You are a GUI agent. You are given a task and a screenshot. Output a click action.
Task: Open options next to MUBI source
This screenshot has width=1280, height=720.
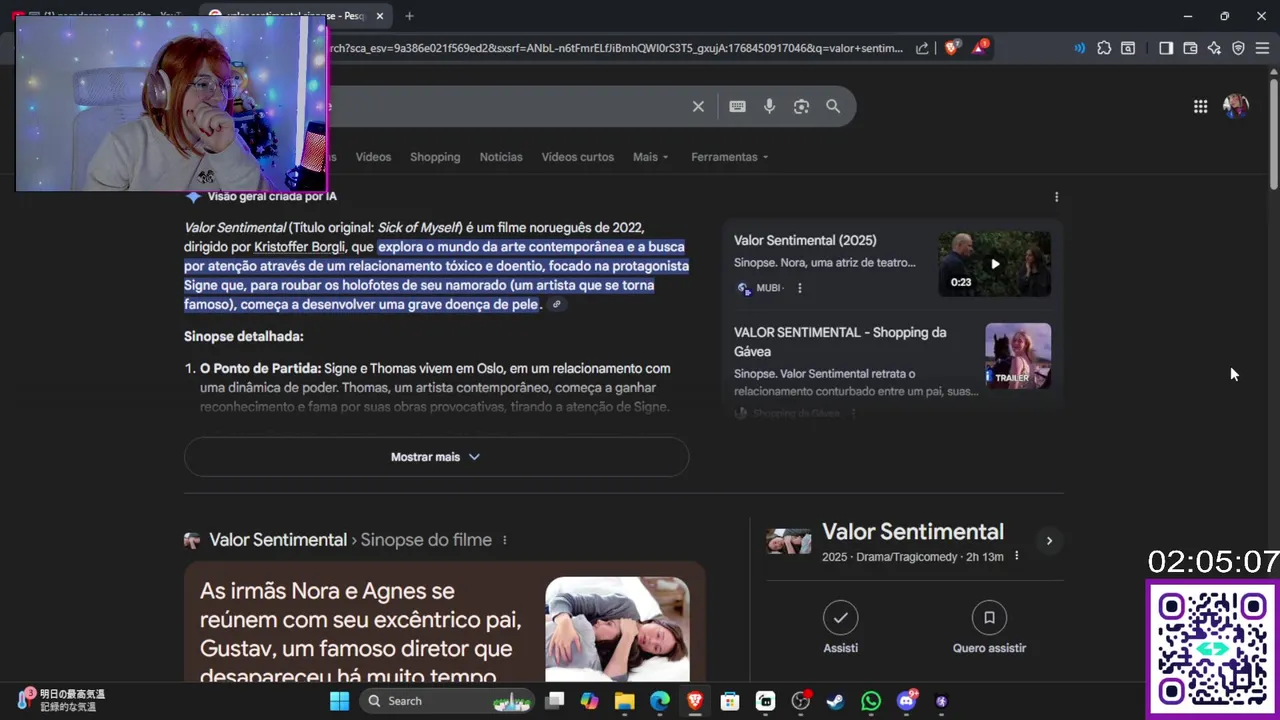(x=799, y=288)
